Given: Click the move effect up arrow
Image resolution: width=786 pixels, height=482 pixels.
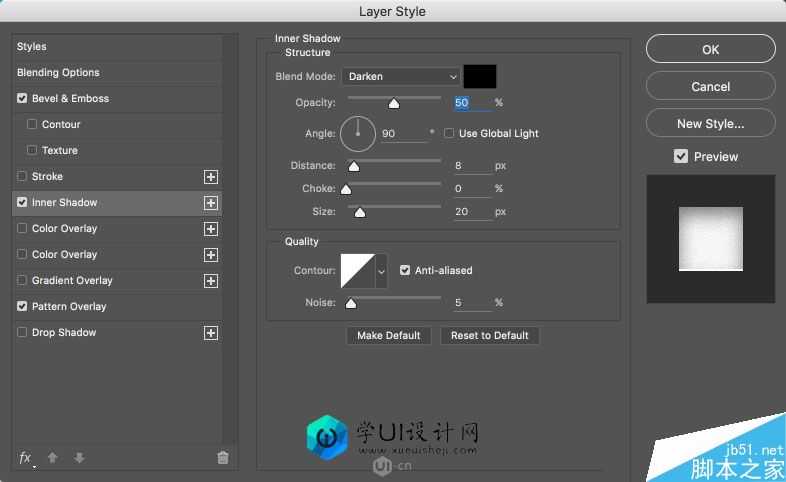Looking at the screenshot, I should pos(53,458).
